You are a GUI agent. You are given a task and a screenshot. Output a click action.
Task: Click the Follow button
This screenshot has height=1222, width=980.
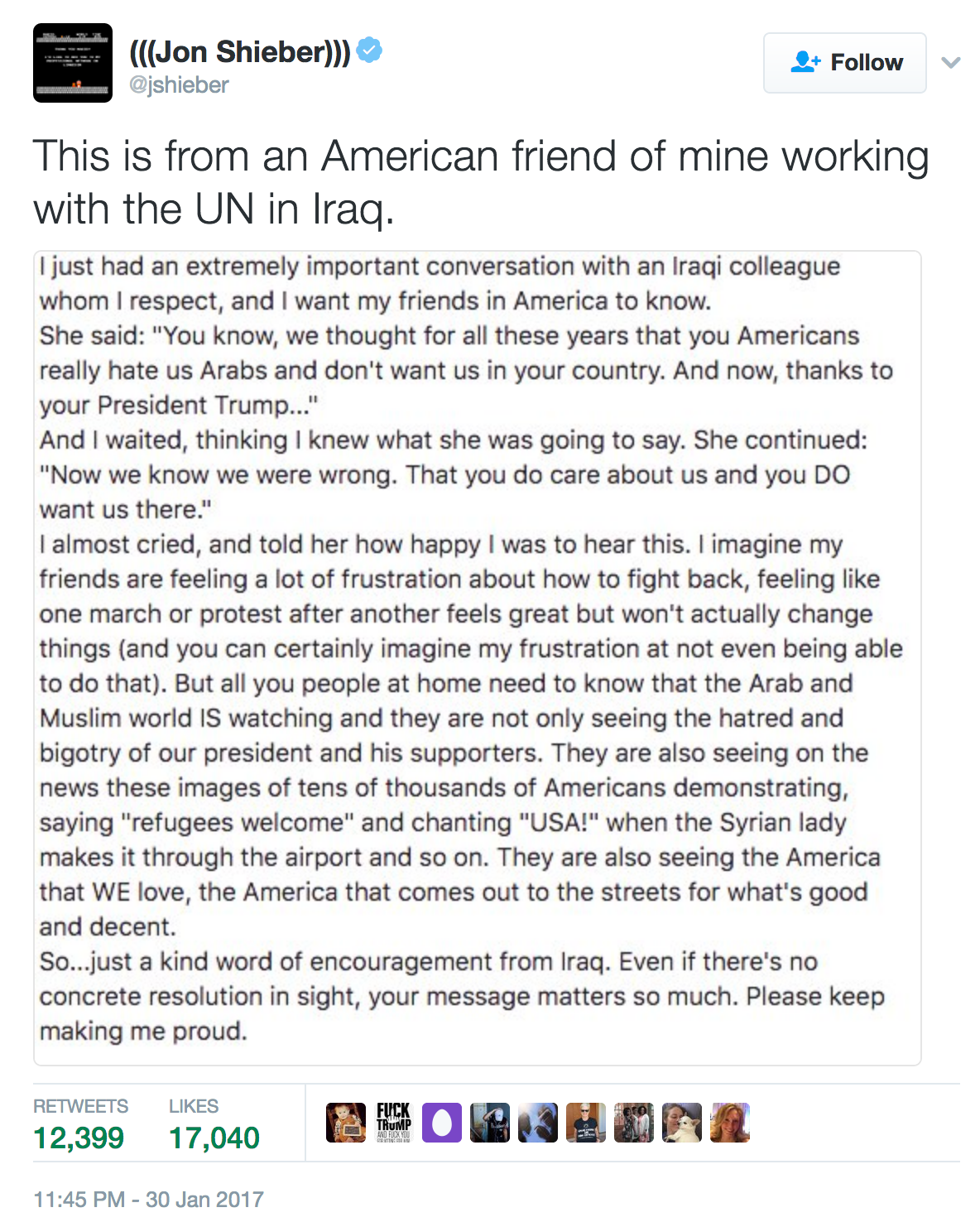[844, 63]
